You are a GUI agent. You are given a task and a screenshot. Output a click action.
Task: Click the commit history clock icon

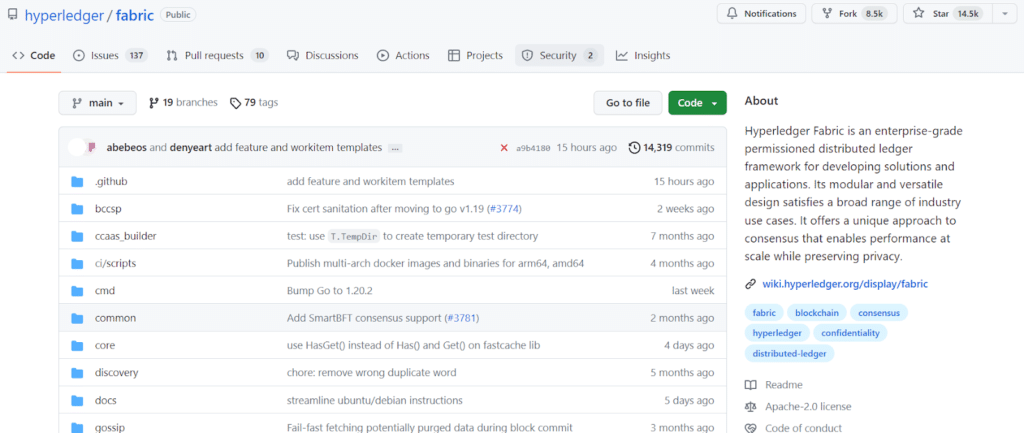point(634,148)
